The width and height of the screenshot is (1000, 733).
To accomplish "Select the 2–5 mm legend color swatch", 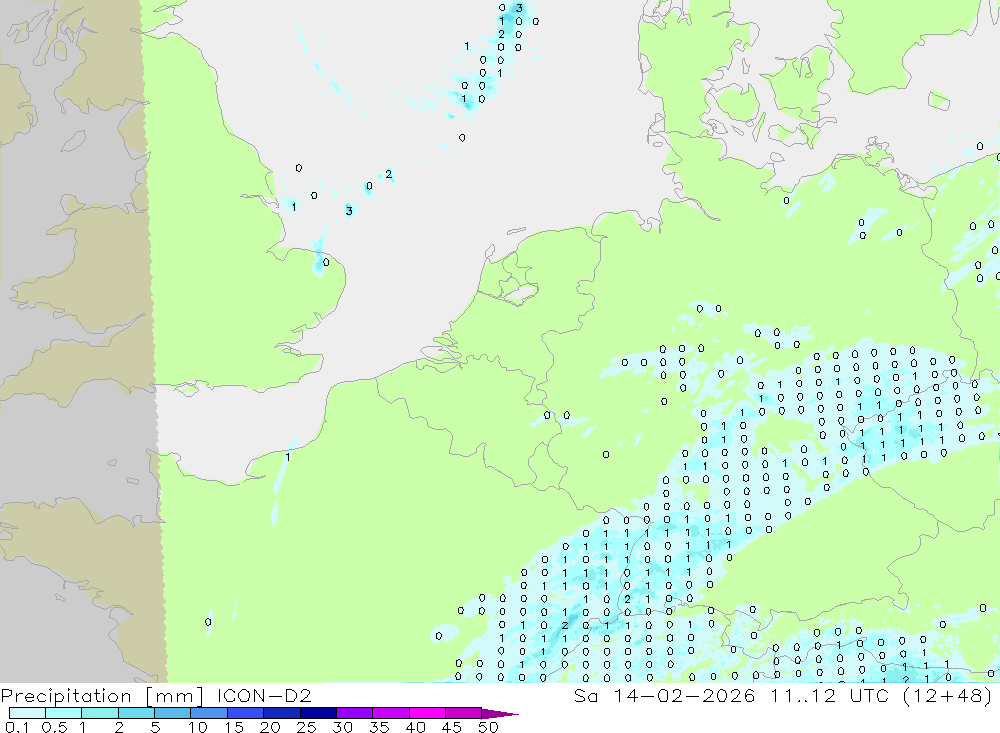I will (x=136, y=713).
